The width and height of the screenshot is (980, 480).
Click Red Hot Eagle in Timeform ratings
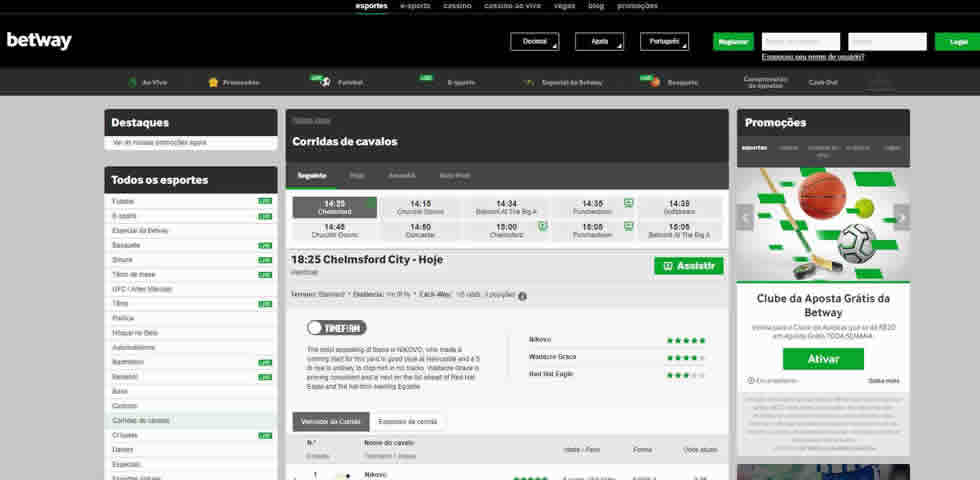[551, 374]
